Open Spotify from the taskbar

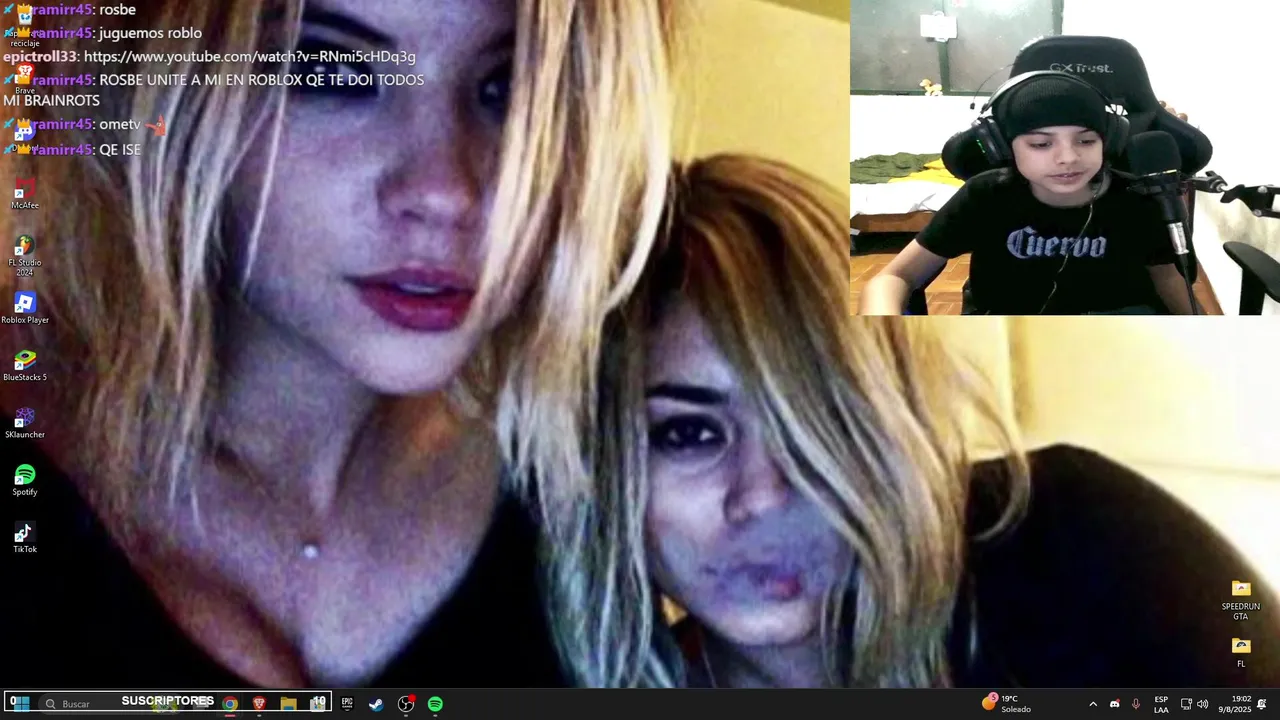(x=435, y=704)
